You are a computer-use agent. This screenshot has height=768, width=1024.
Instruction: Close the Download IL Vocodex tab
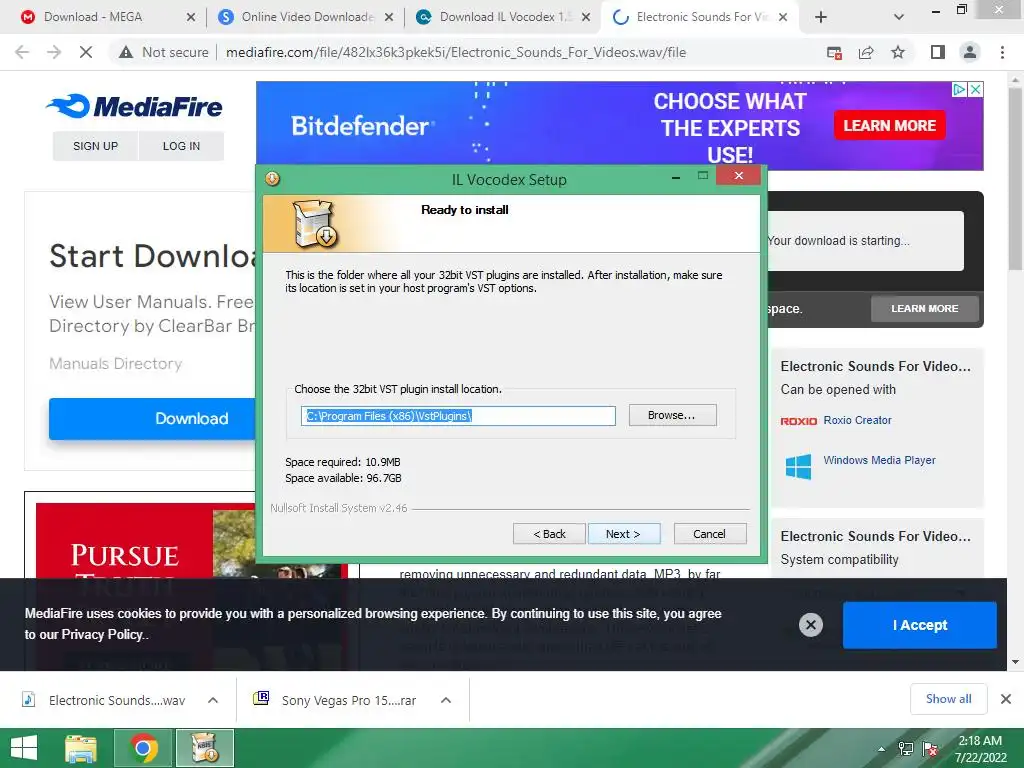[586, 18]
